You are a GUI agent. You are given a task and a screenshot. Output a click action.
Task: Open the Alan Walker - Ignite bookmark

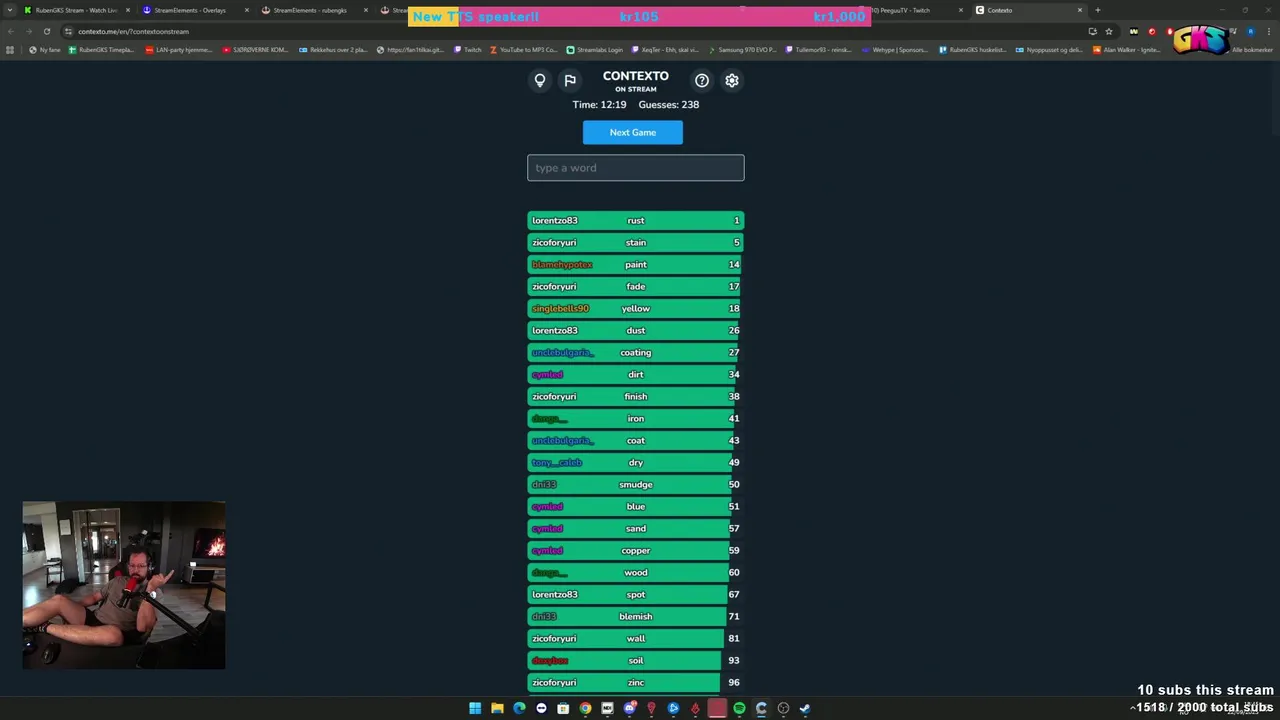[1127, 50]
